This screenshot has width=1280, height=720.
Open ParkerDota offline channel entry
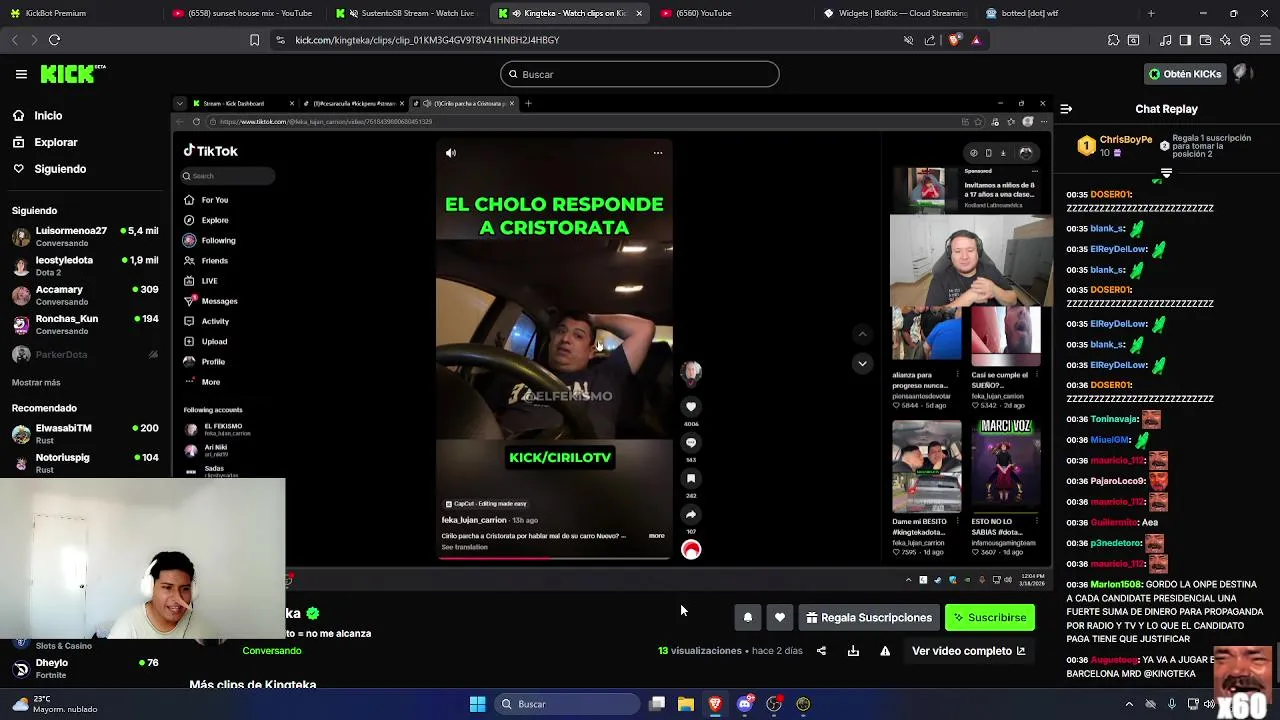click(85, 355)
